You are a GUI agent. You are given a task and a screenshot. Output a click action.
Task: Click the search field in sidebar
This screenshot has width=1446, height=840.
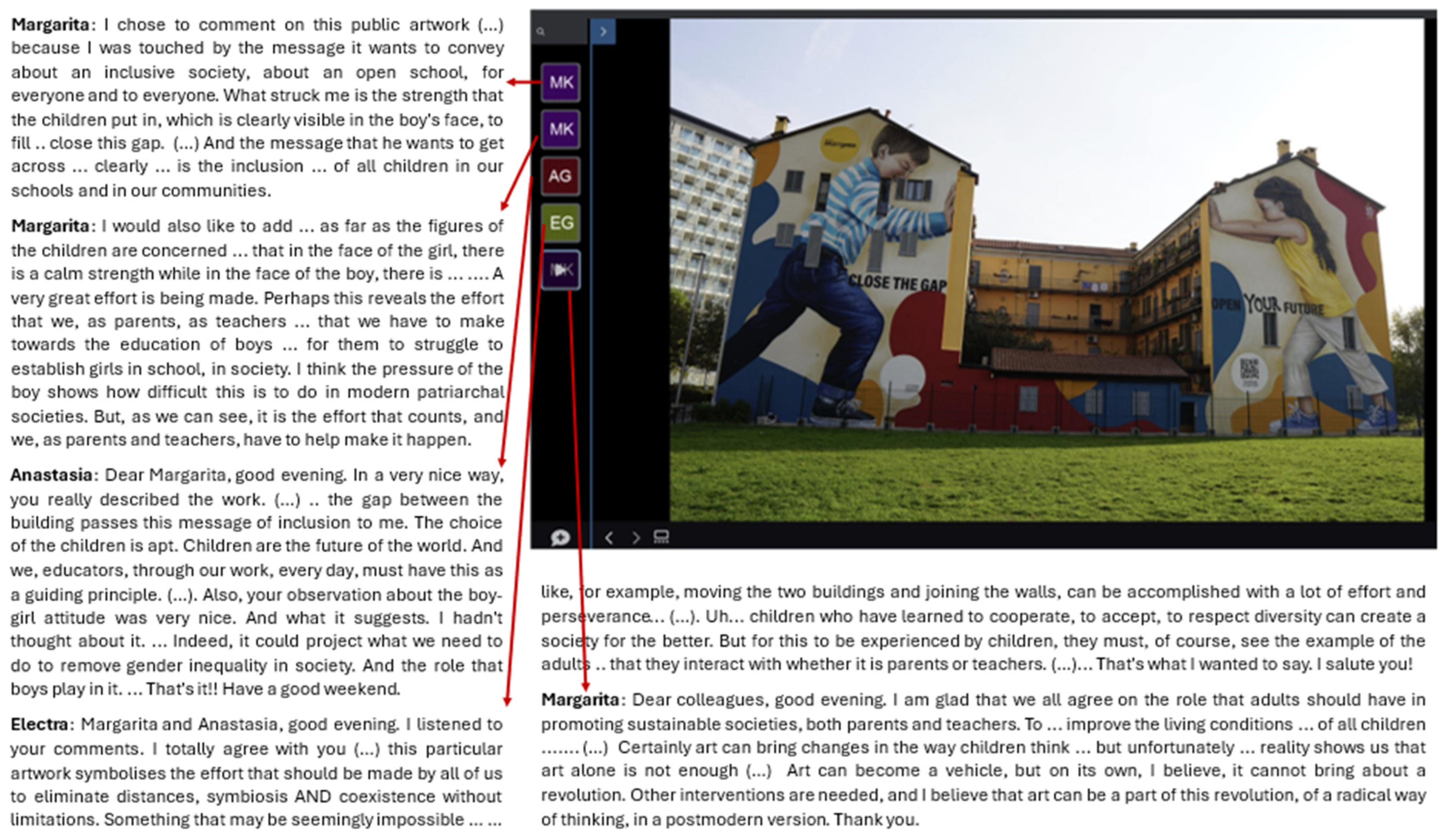565,32
